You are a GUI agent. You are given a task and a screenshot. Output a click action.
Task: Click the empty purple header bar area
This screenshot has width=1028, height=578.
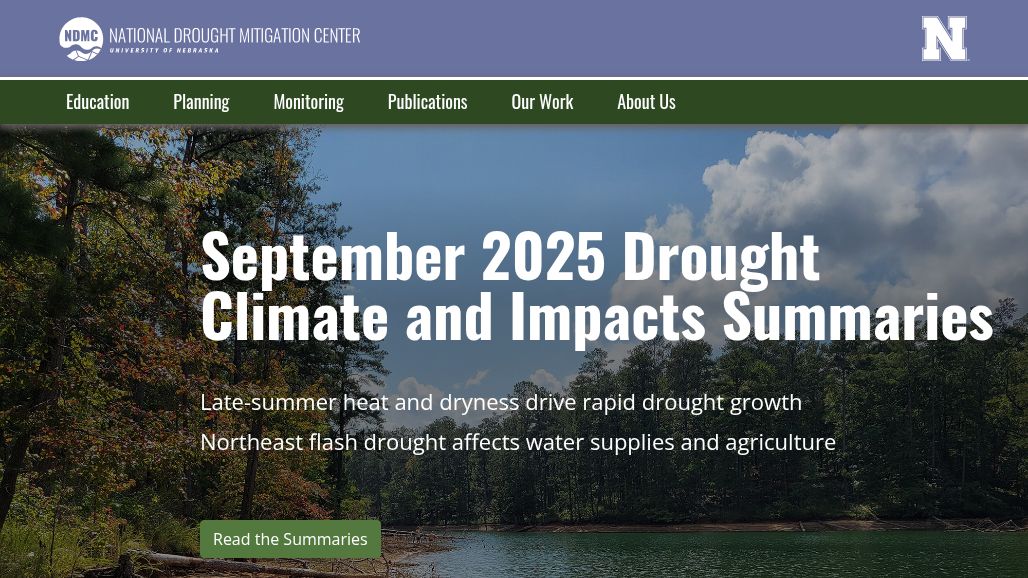tap(640, 38)
